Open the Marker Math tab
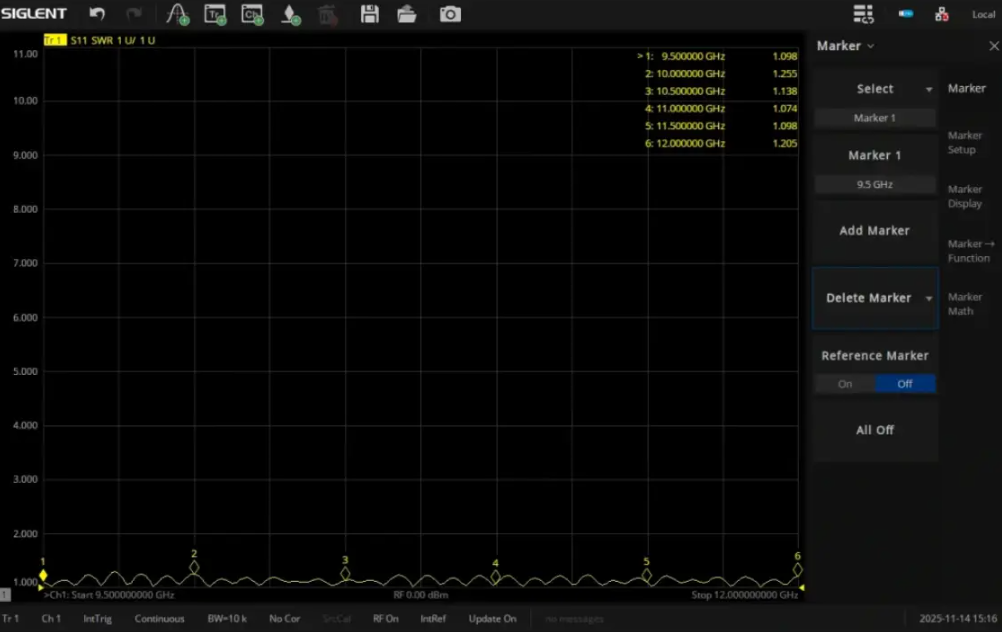This screenshot has width=1002, height=632. click(x=965, y=304)
